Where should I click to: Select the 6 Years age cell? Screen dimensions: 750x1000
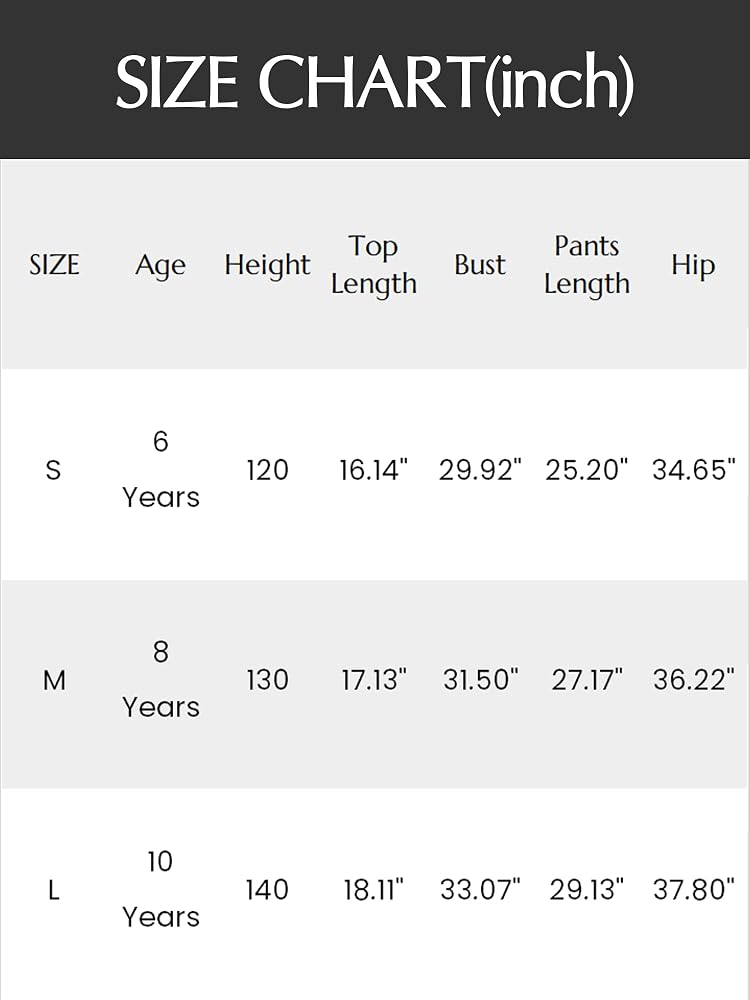[x=161, y=469]
